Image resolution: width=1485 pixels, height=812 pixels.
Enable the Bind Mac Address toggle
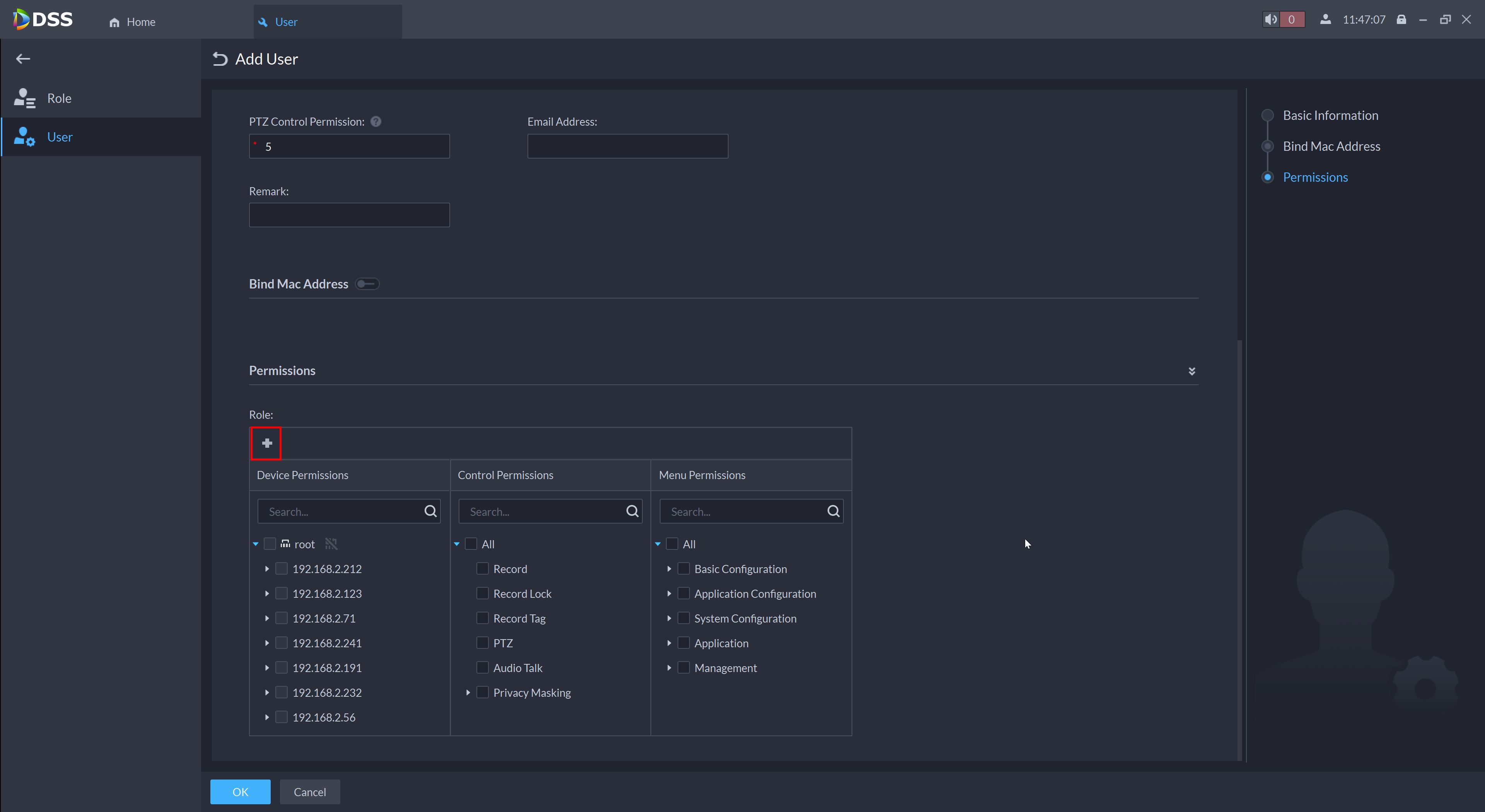(x=367, y=284)
